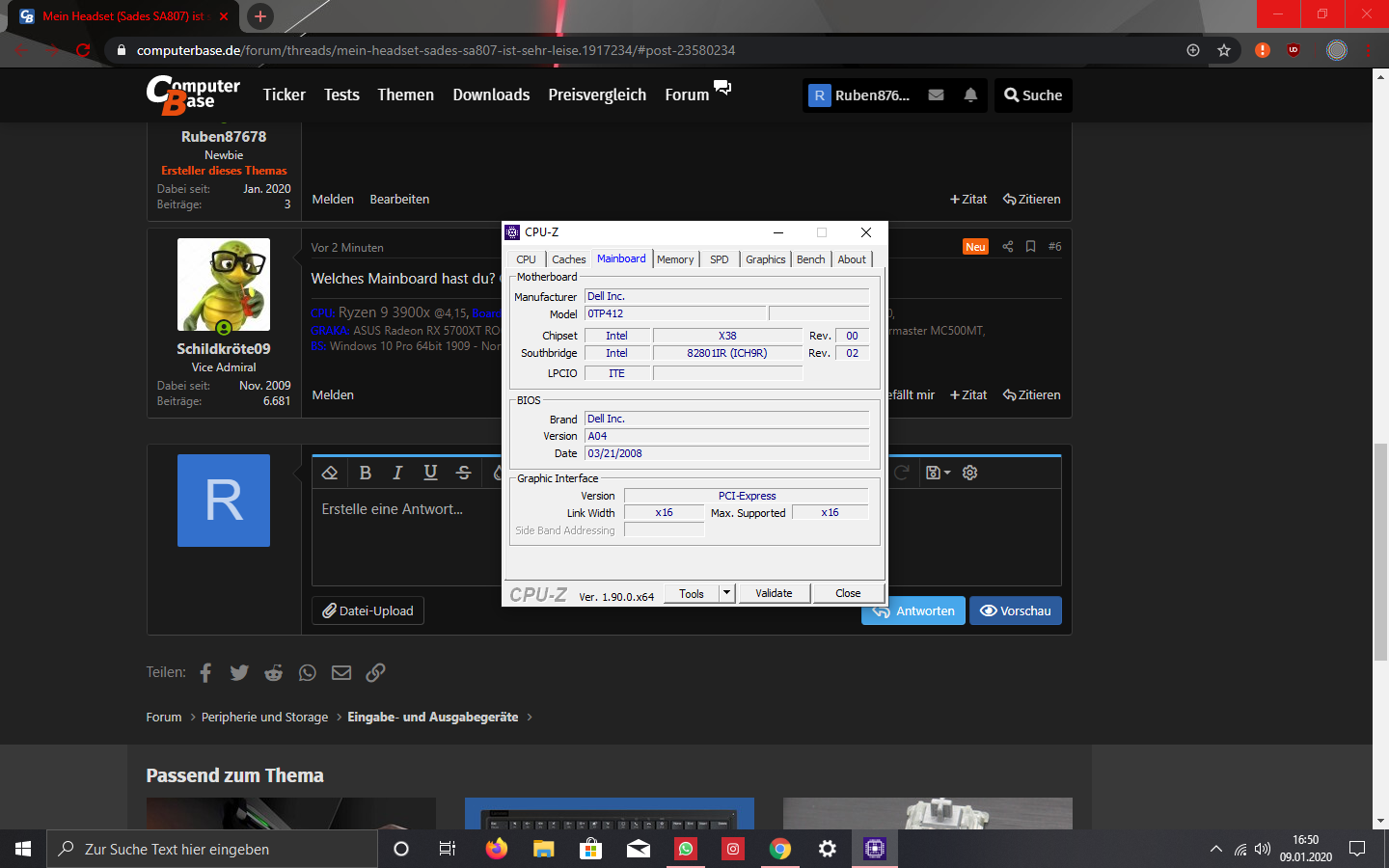Switch to the SPD tab in CPU-Z
Screen dimensions: 1389x868
[720, 259]
